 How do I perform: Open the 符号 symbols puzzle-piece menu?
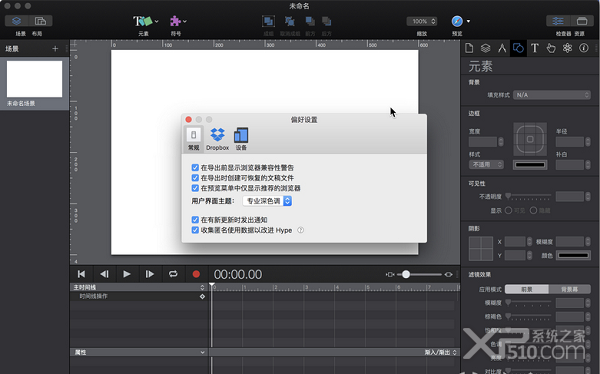tap(178, 21)
